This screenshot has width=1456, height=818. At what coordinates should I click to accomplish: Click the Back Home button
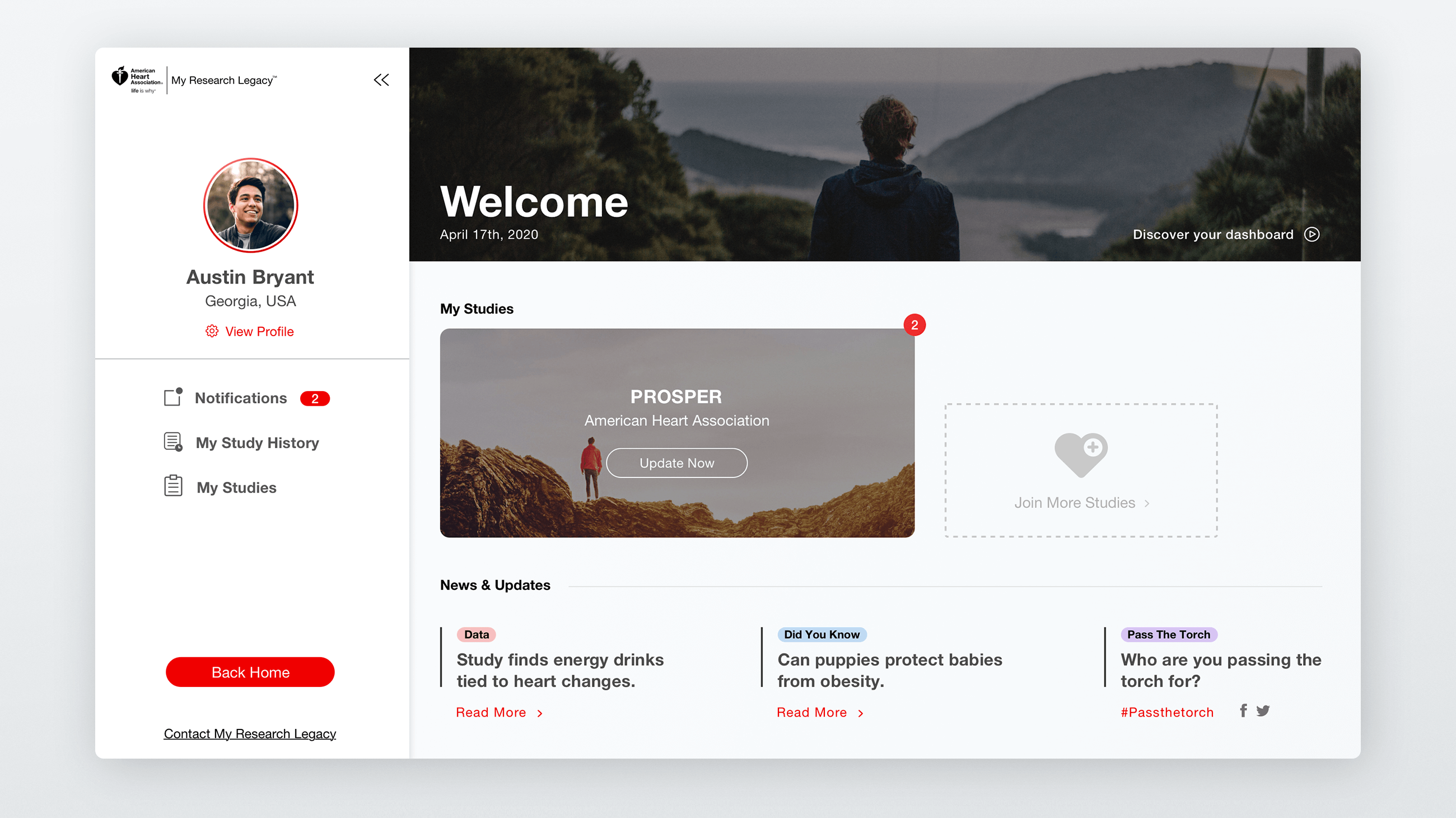point(250,671)
